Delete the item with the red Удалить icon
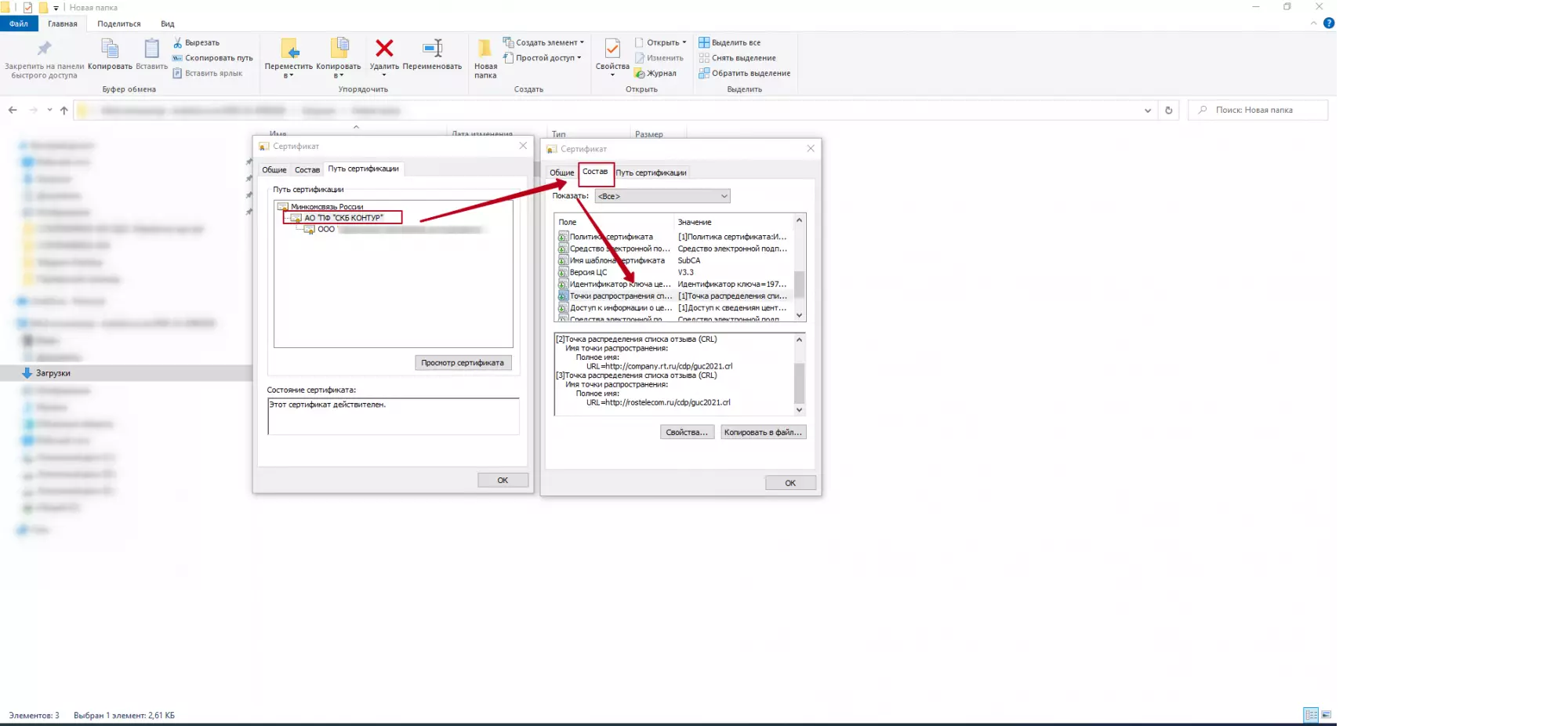1568x726 pixels. coord(384,49)
